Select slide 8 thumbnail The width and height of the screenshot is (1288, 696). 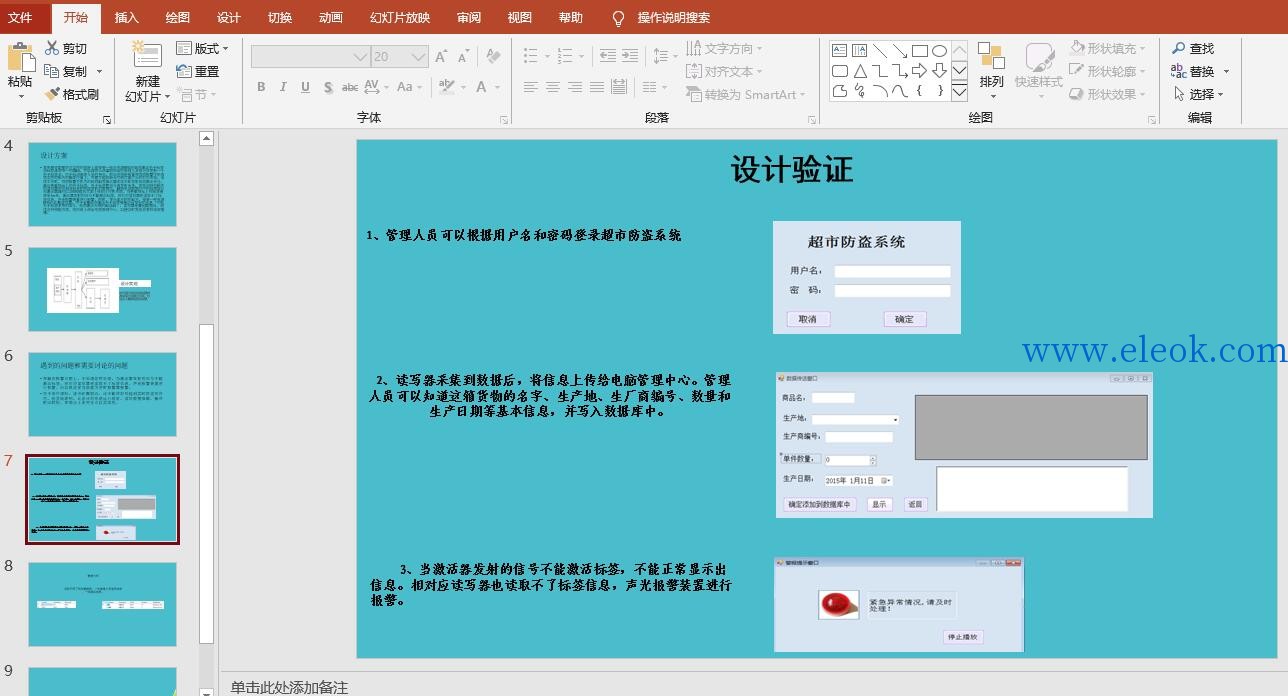[x=102, y=604]
